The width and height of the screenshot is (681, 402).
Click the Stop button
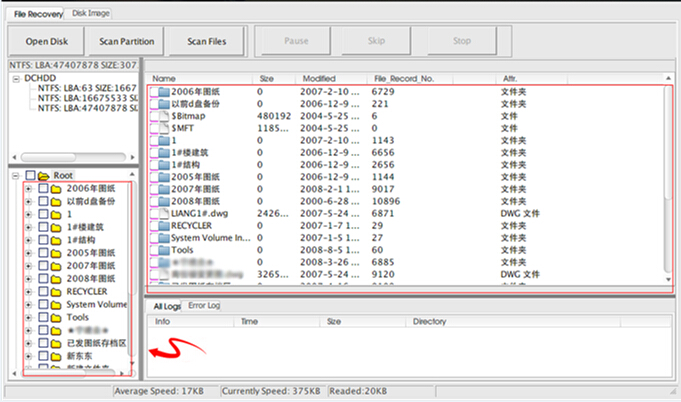(x=462, y=41)
